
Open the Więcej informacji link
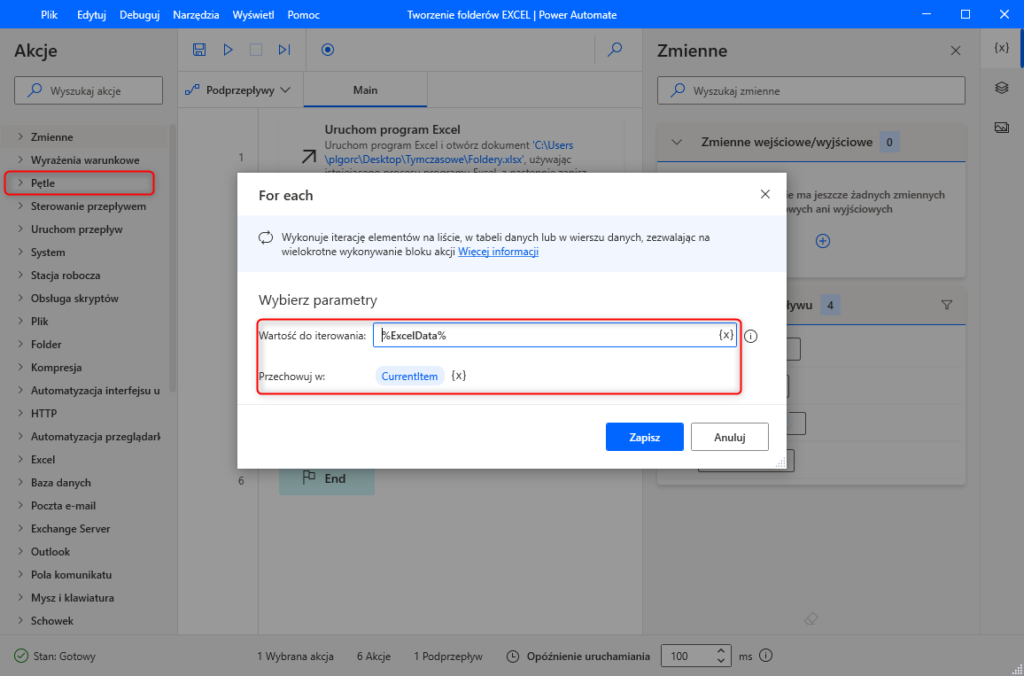click(498, 252)
